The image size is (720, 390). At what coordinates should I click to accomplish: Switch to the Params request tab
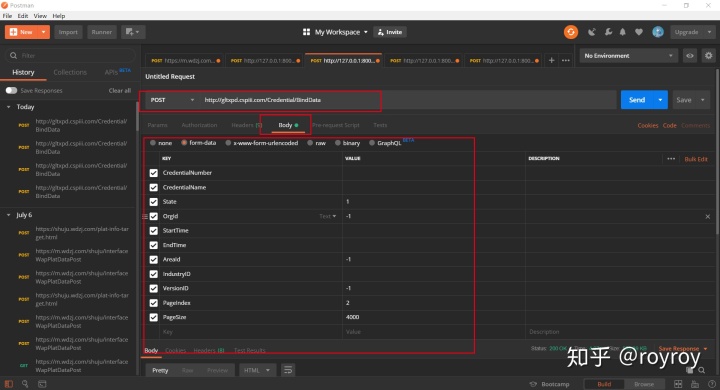click(x=158, y=125)
